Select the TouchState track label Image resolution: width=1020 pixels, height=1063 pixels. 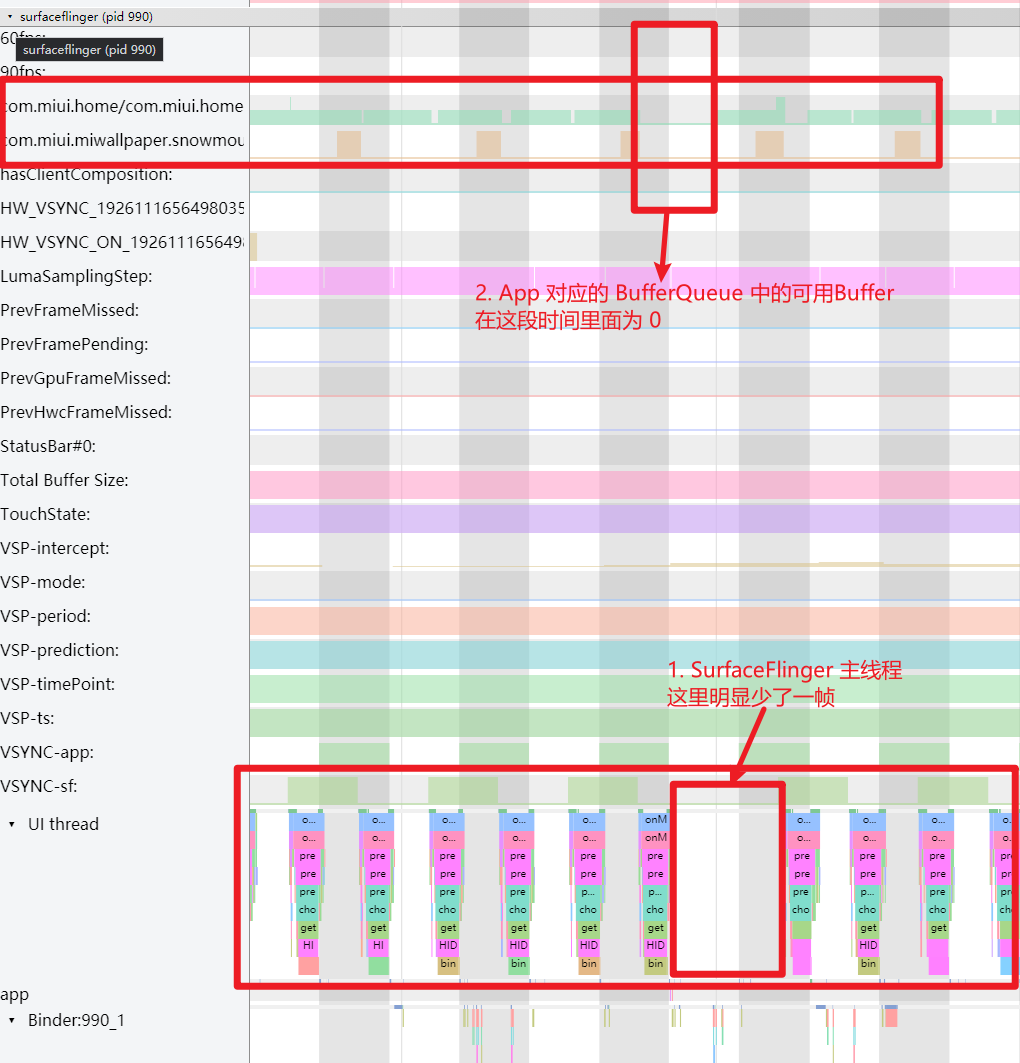(50, 514)
